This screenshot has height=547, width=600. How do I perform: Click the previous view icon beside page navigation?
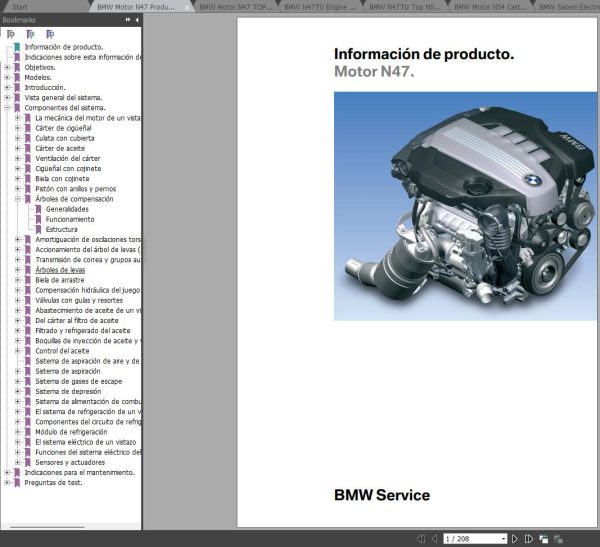tap(543, 539)
